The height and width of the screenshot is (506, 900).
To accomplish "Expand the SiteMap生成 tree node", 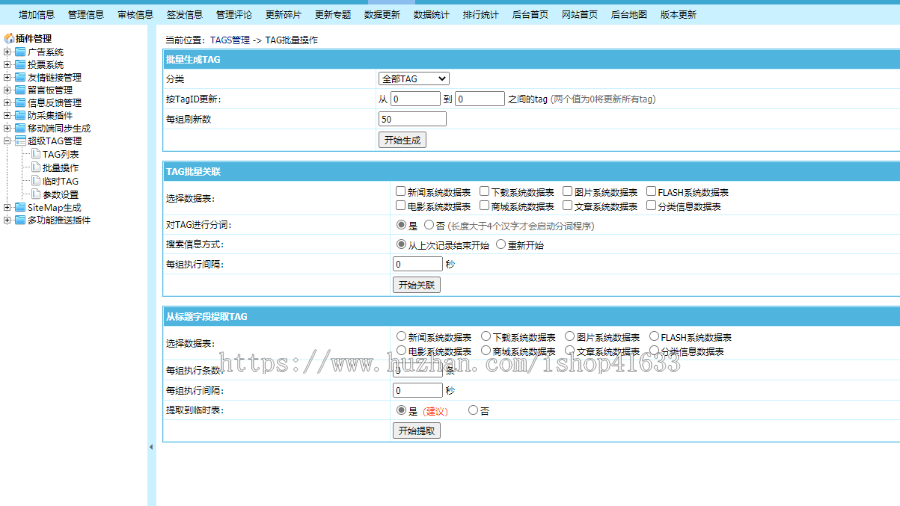I will [x=7, y=207].
